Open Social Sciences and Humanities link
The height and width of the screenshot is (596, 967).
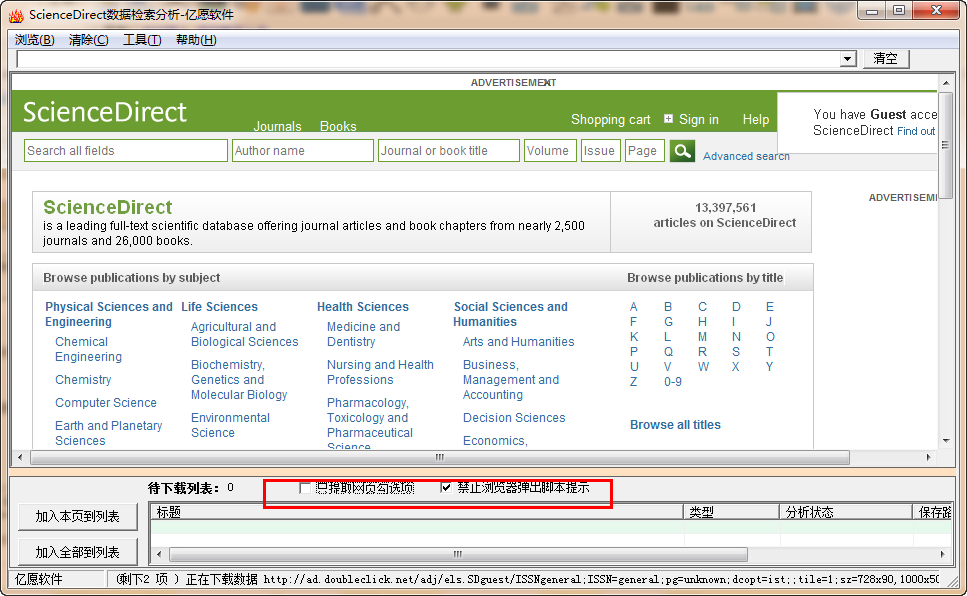(x=510, y=314)
